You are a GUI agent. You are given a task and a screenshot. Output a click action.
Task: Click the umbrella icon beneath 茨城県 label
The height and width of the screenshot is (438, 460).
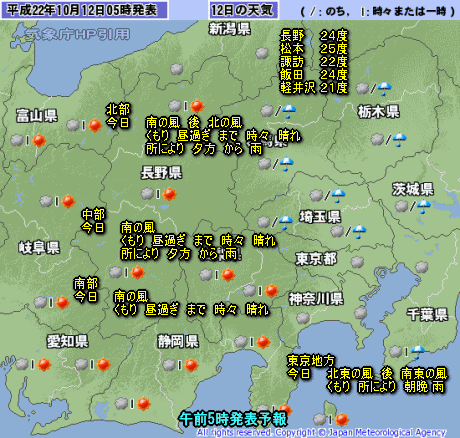(424, 206)
